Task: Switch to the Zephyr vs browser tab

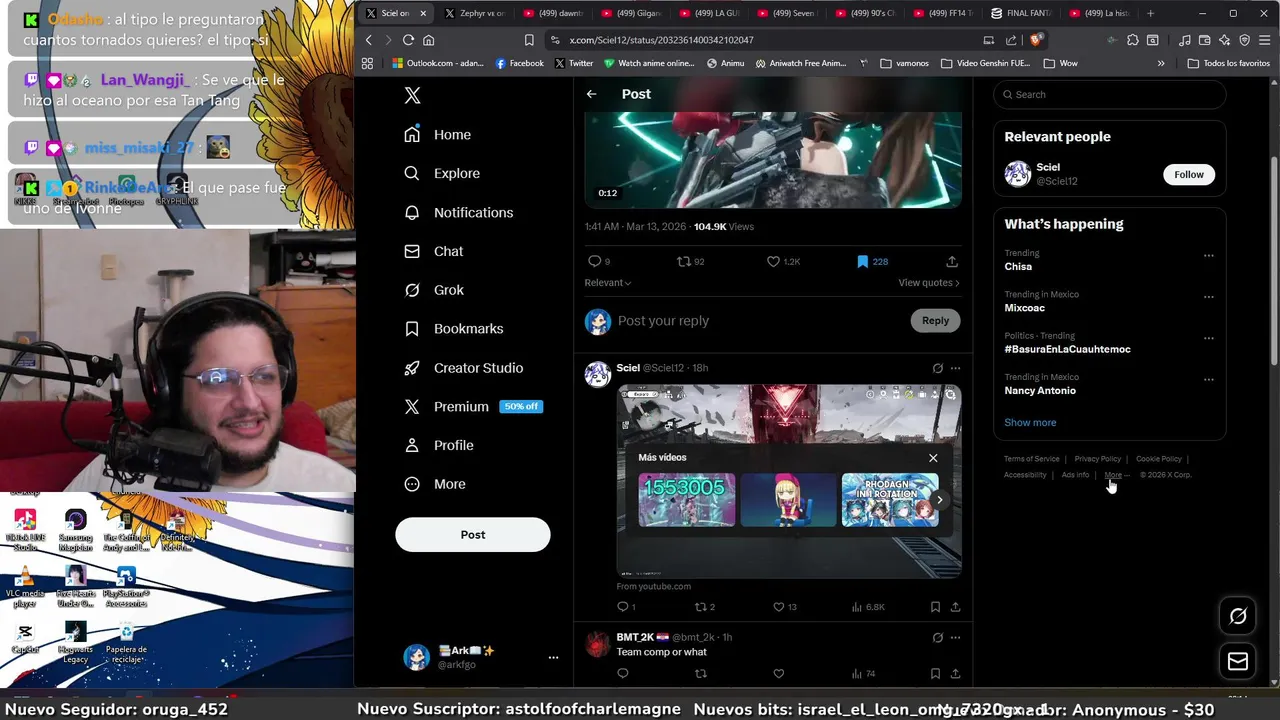Action: (x=475, y=13)
